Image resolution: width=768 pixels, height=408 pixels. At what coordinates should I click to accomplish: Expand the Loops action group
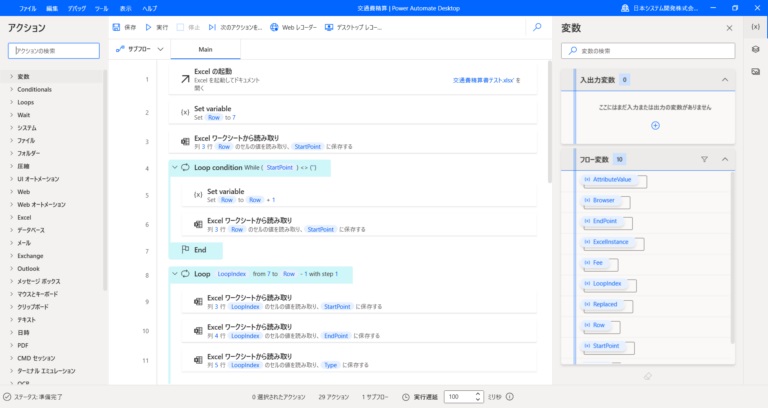click(x=12, y=102)
